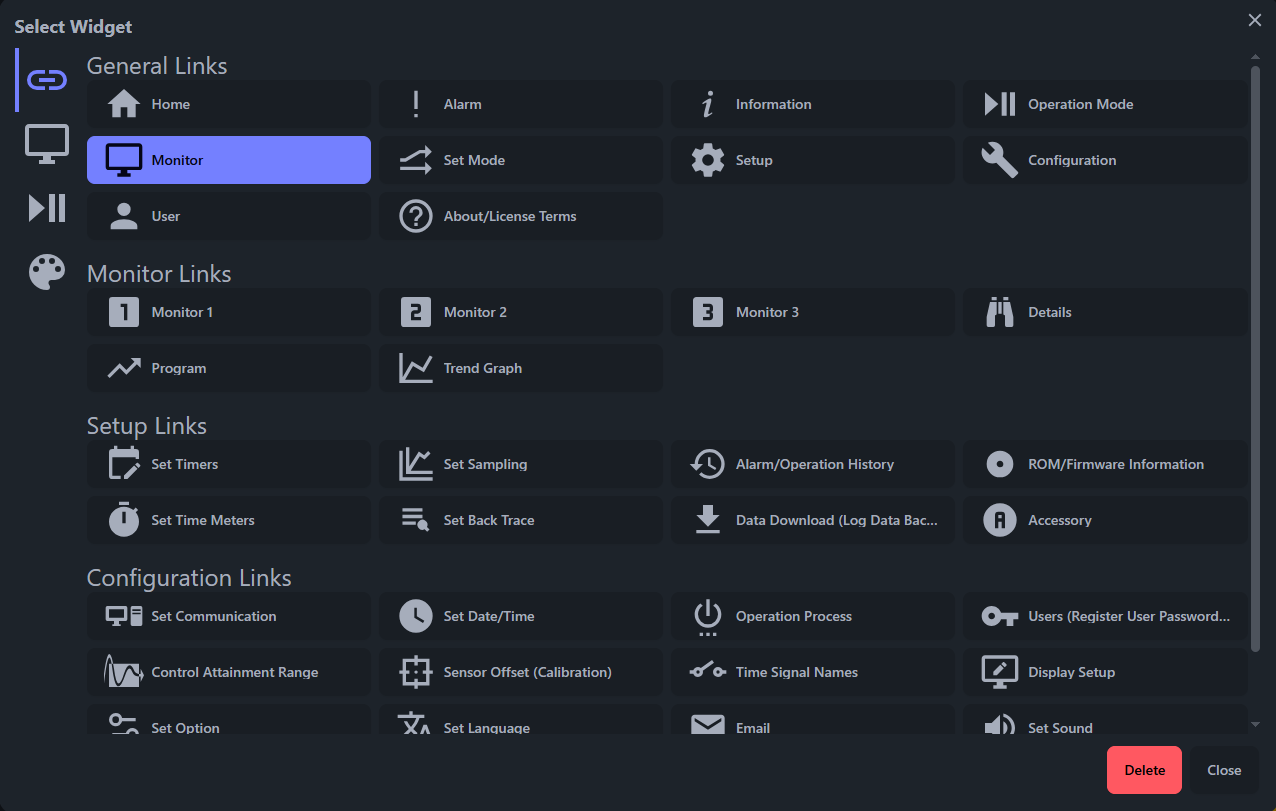Pick the Set Back Trace search-list icon

pyautogui.click(x=416, y=520)
